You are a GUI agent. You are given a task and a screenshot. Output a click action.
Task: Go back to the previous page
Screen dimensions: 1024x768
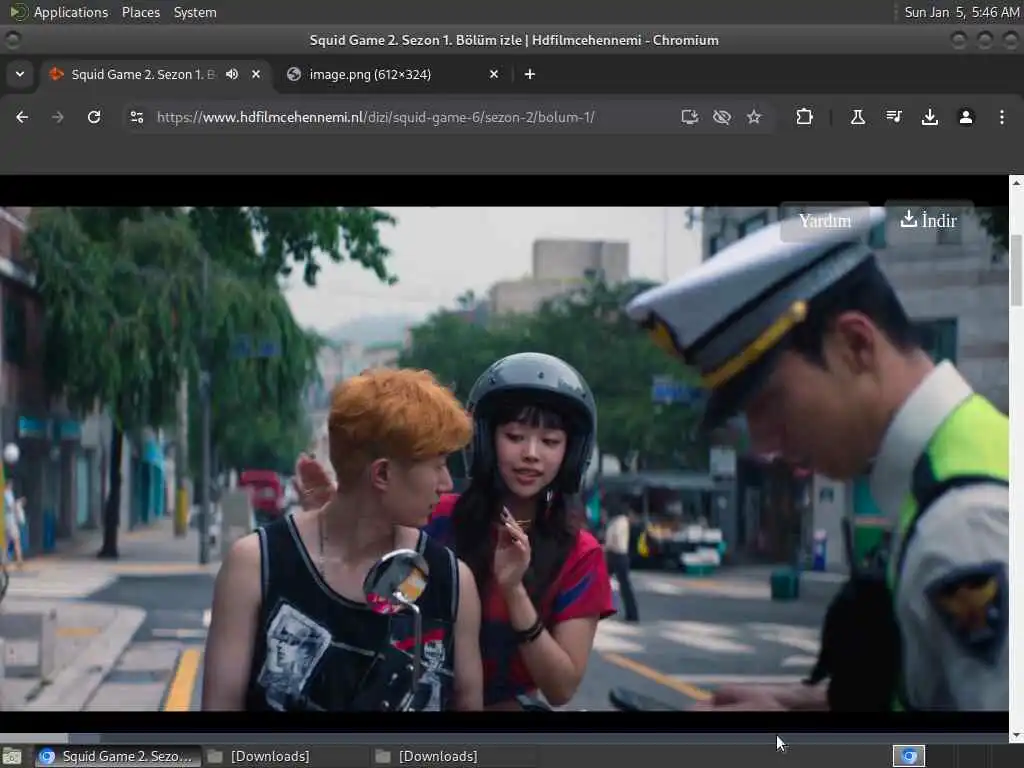tap(22, 117)
